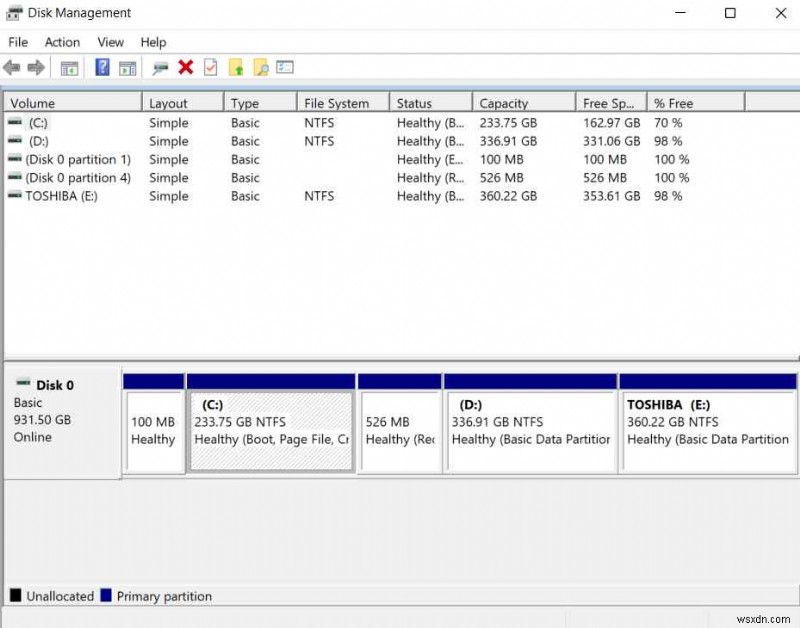
Task: Open the Action menu
Action: coord(62,42)
